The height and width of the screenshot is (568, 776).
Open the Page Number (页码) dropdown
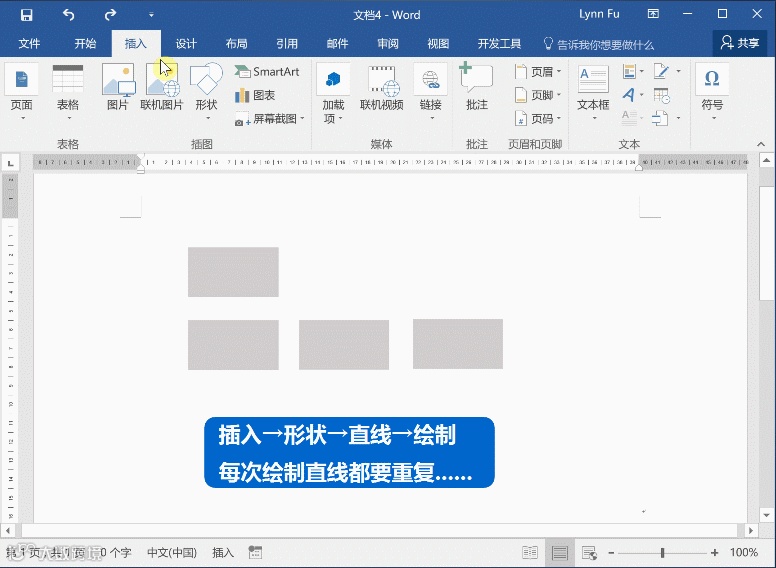coord(537,119)
